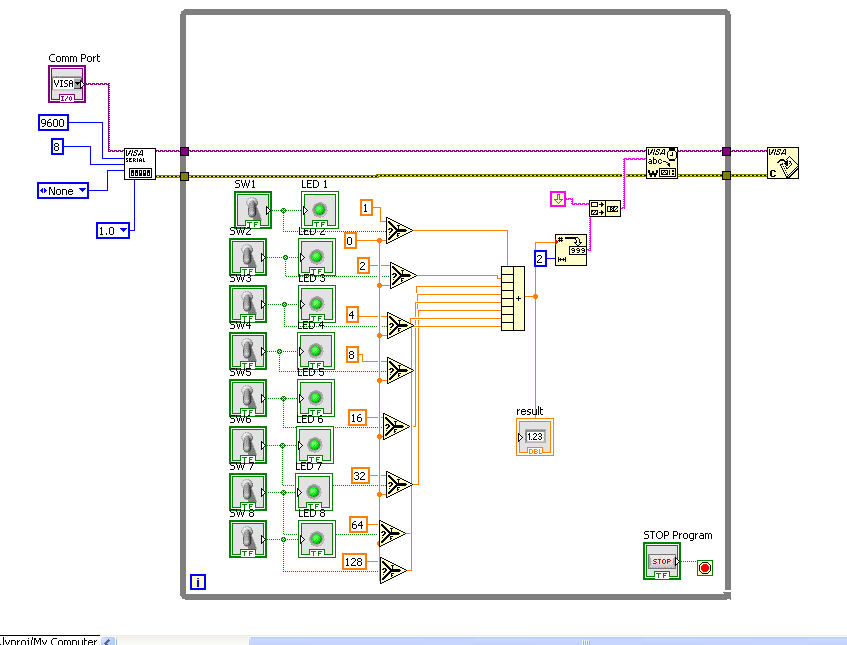
Task: Click the VISA Write function node
Action: click(662, 163)
